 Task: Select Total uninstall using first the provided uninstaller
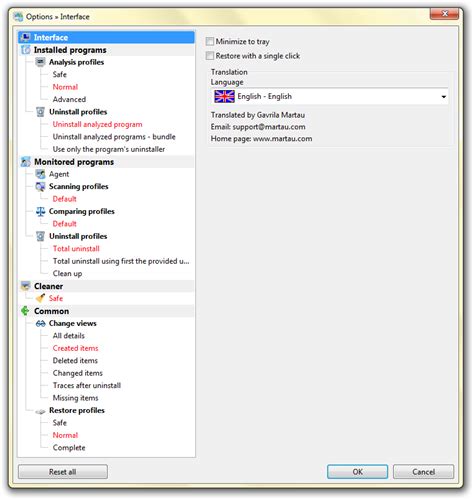tap(121, 261)
